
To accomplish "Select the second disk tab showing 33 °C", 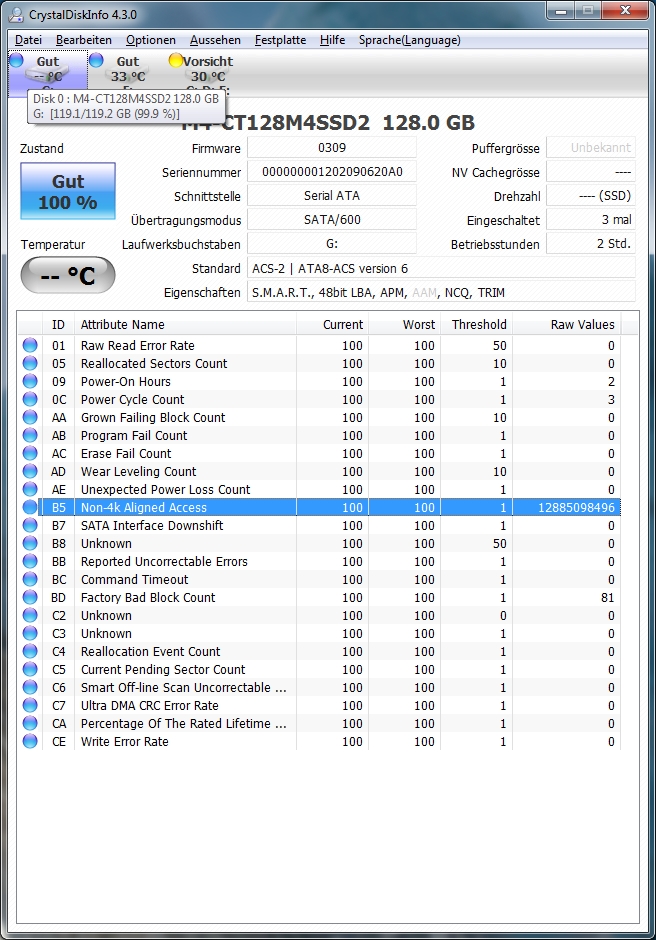I will 128,72.
